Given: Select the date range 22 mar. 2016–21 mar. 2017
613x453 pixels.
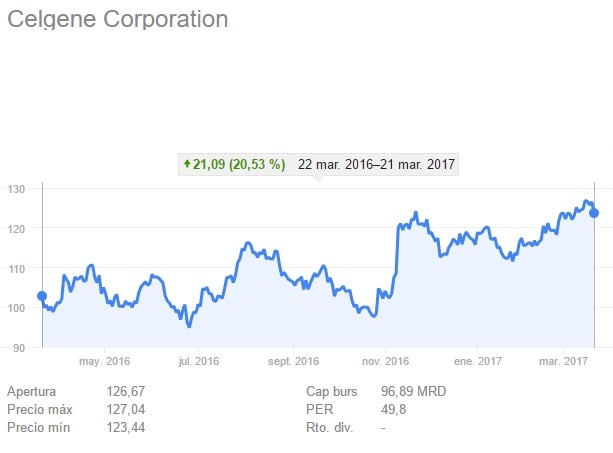Looking at the screenshot, I should pyautogui.click(x=376, y=164).
